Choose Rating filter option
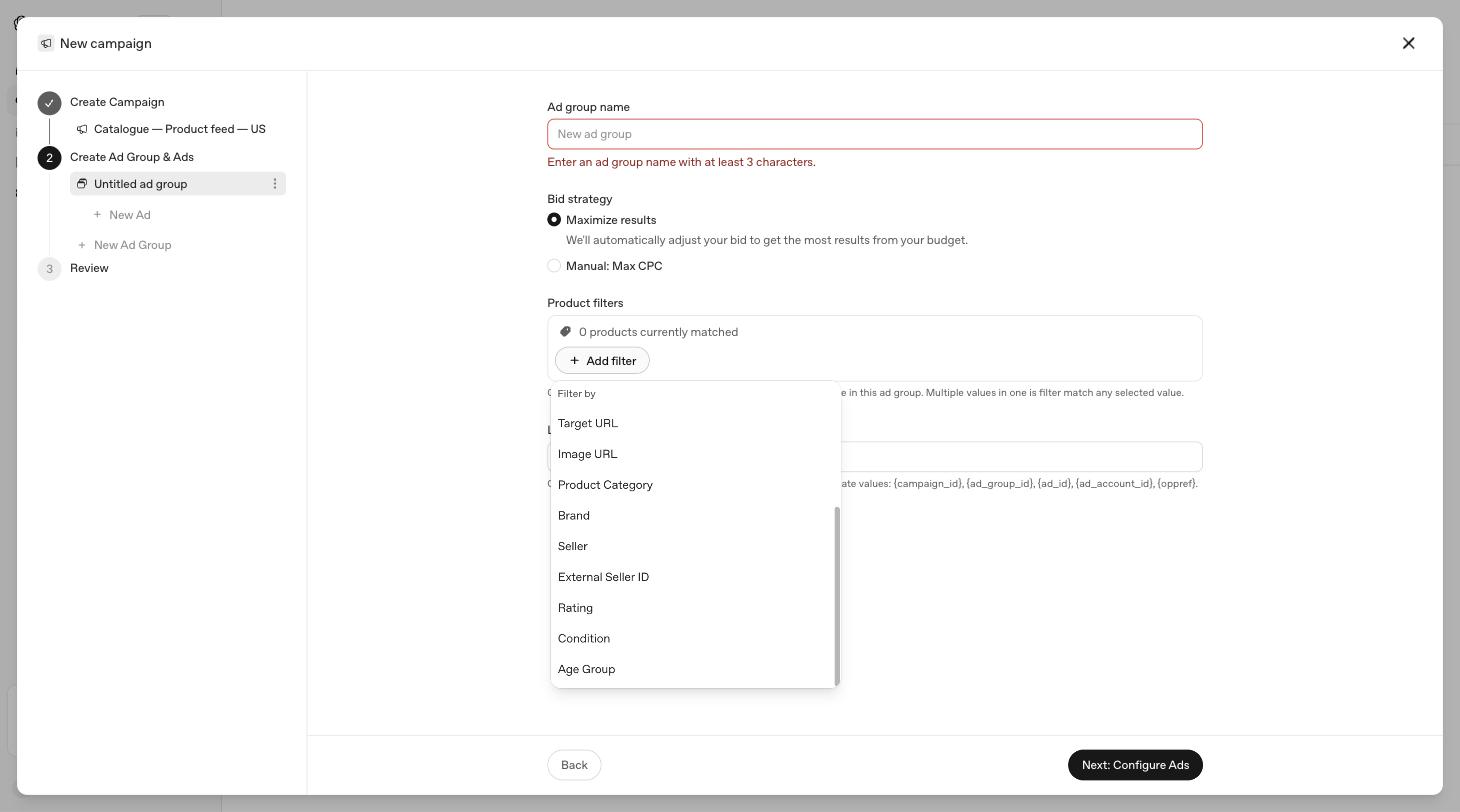The width and height of the screenshot is (1460, 812). [694, 608]
